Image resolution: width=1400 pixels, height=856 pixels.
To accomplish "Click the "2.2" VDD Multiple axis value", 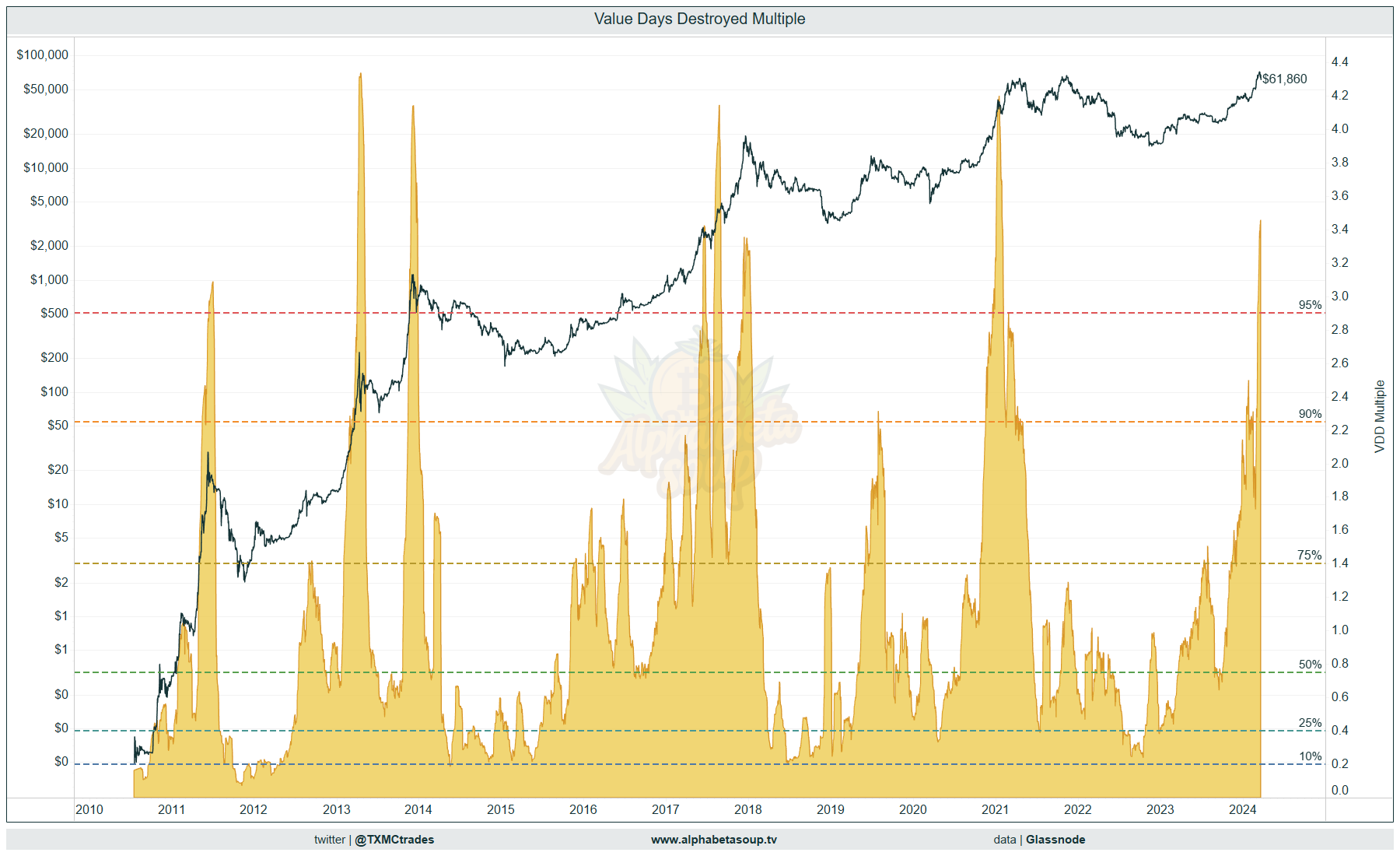I will [1339, 430].
